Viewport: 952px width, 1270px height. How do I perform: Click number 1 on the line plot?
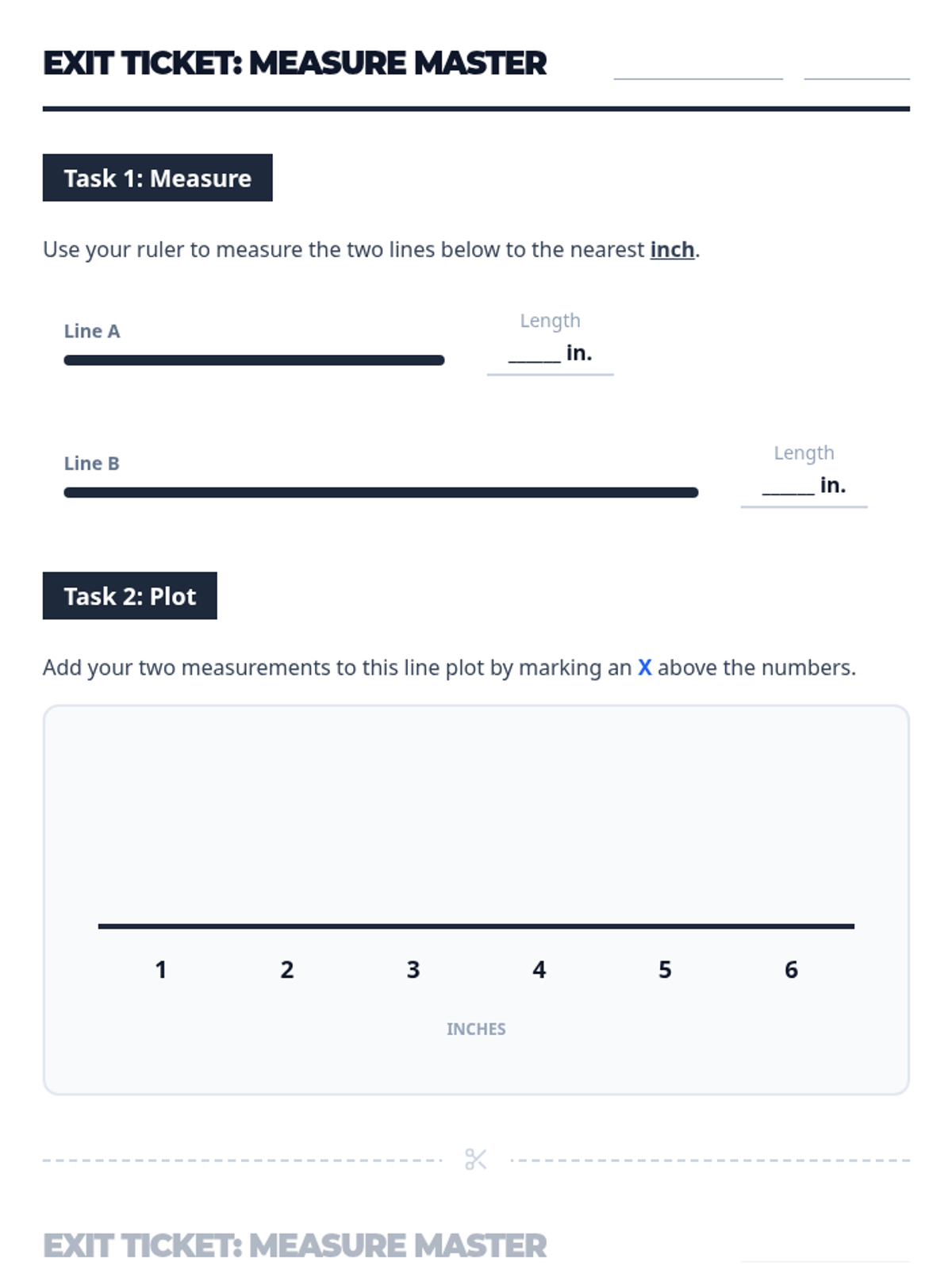161,969
